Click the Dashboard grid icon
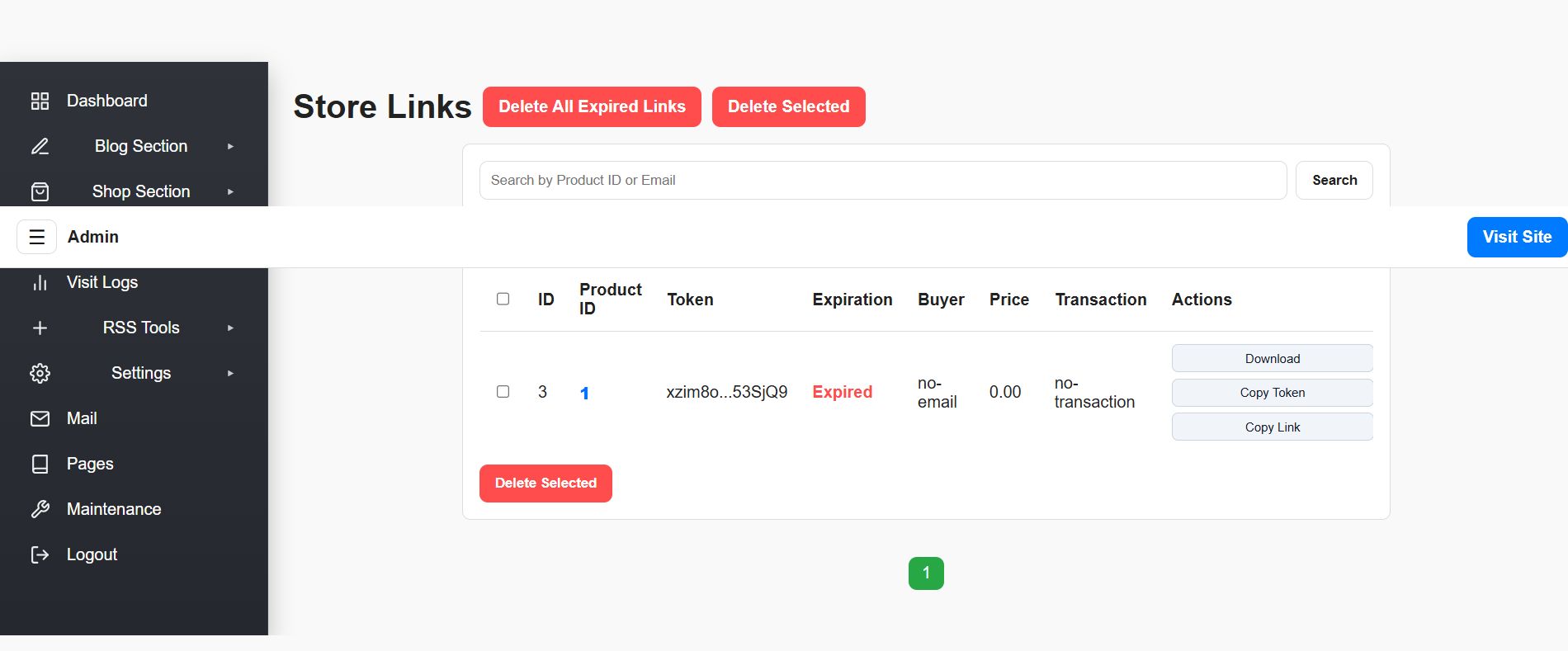Screen dimensions: 1568x651 40,101
